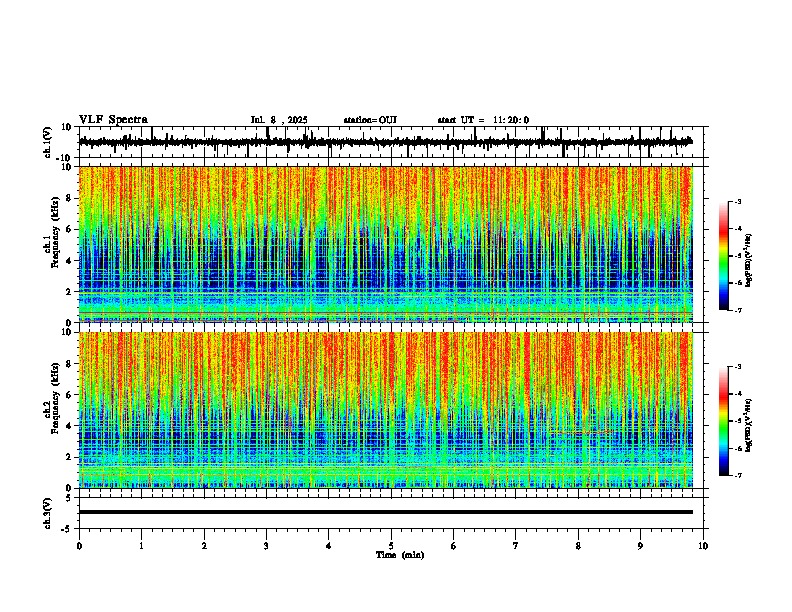
Task: Click the "4" kHz tick on ch.2 spectrogram axis
Action: 69,426
